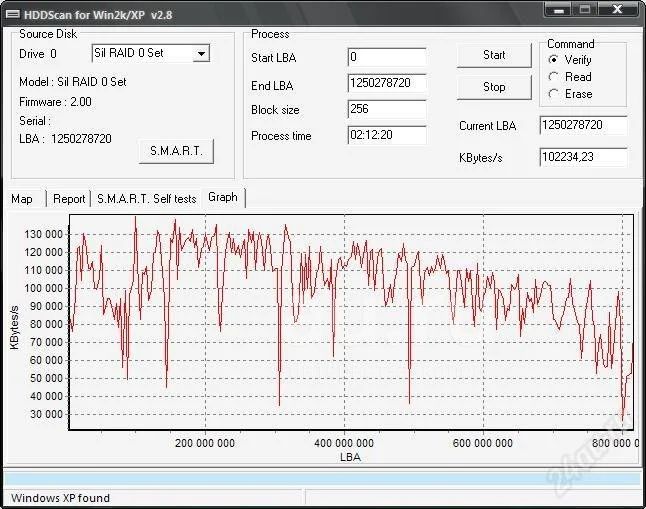
Task: Minimize the HDDScan window
Action: tap(559, 9)
